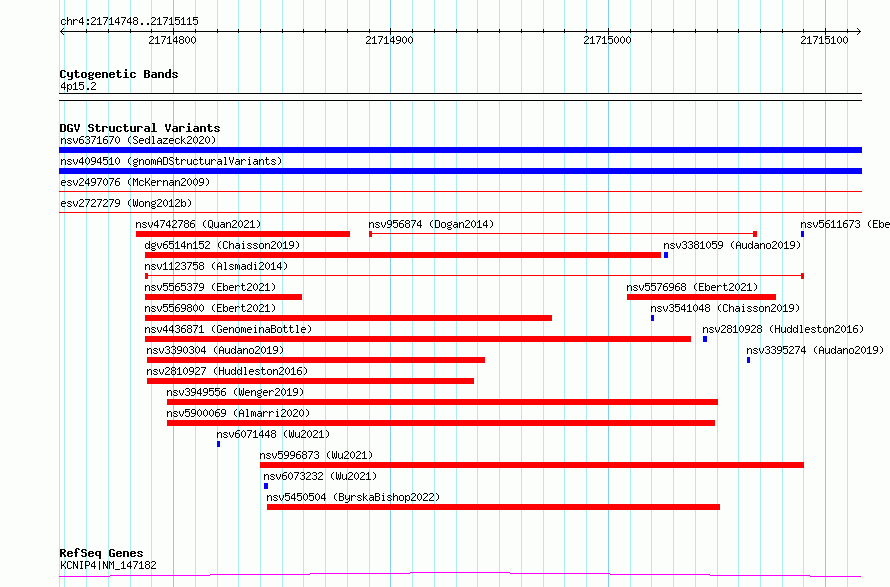Click ruler position 21715100

click(x=824, y=40)
